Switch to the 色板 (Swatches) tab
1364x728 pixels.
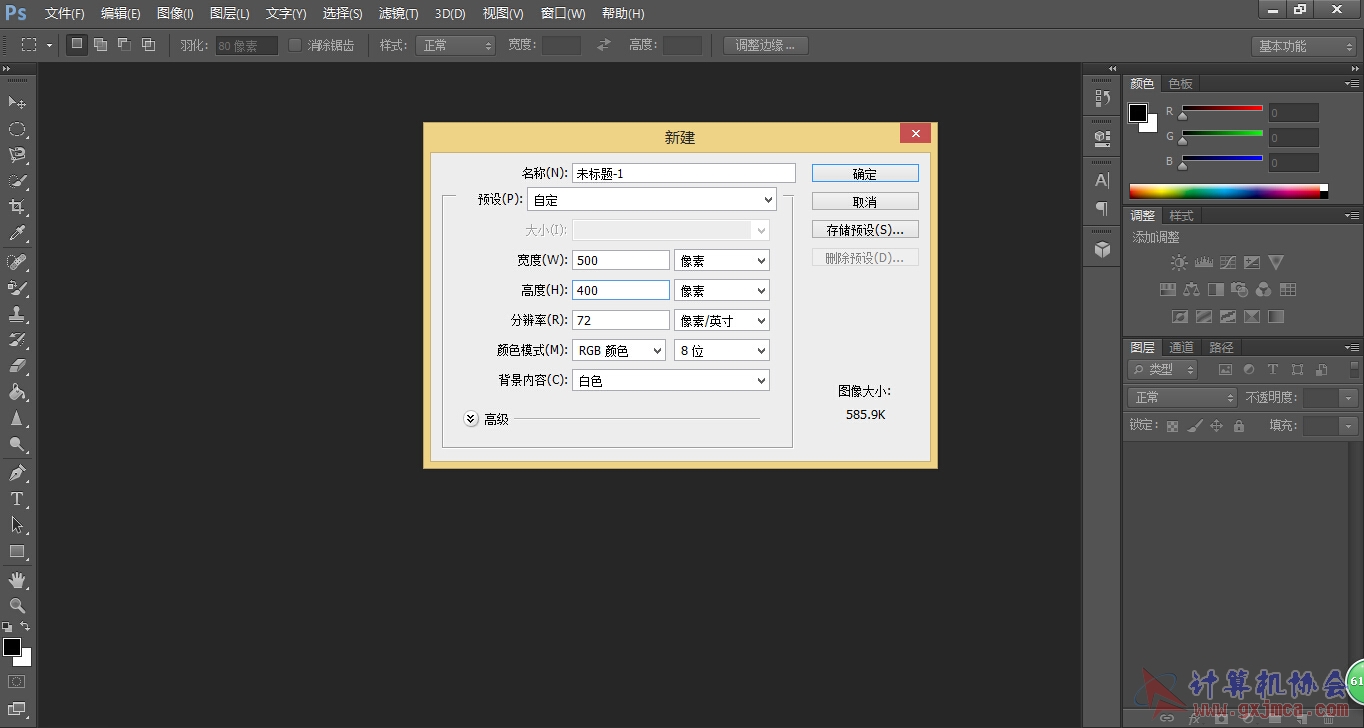point(1180,83)
